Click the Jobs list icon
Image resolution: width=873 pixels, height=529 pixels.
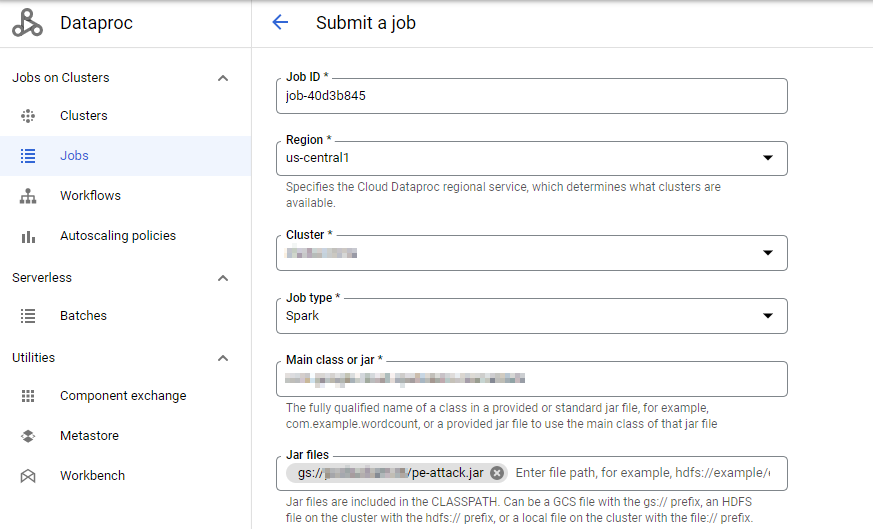click(28, 156)
